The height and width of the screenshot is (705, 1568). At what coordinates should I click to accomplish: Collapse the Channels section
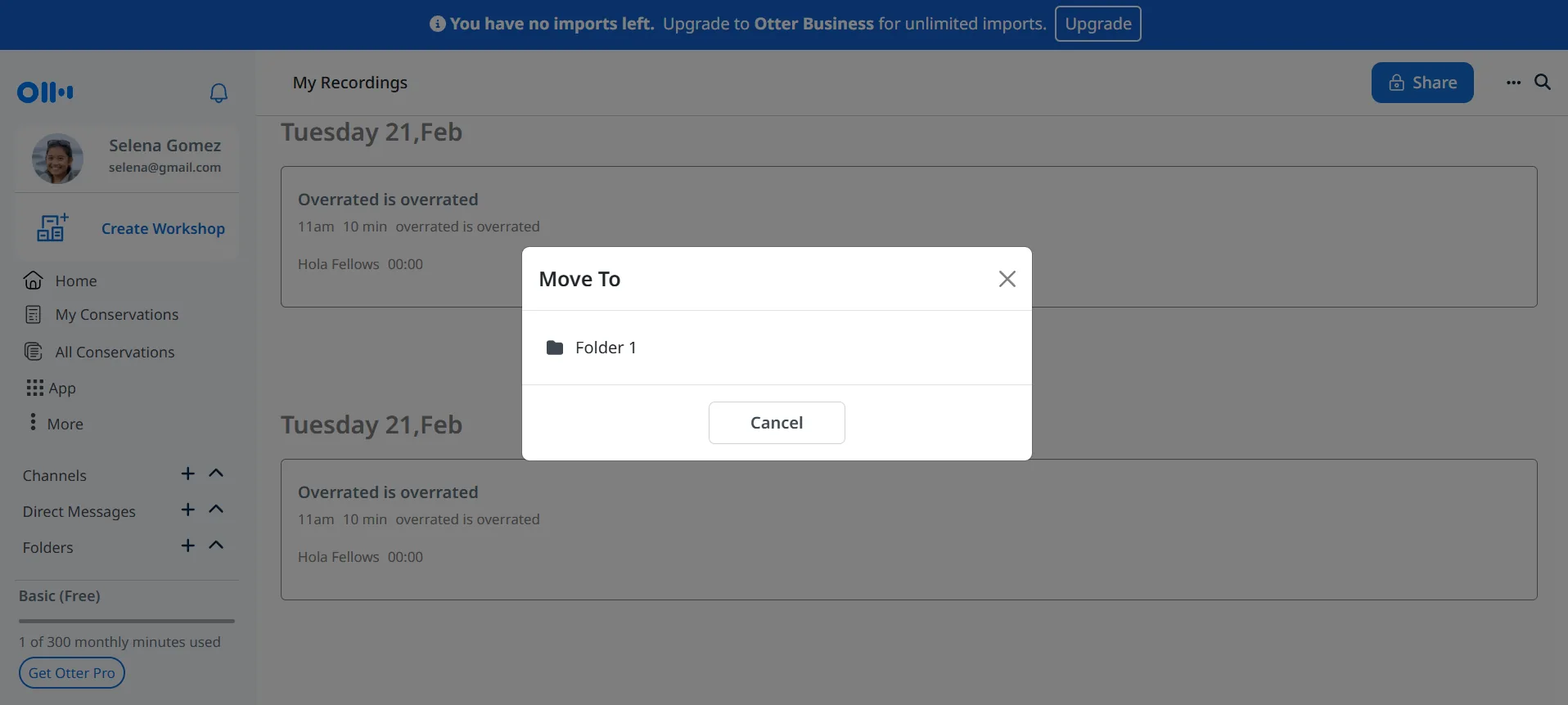click(x=216, y=474)
